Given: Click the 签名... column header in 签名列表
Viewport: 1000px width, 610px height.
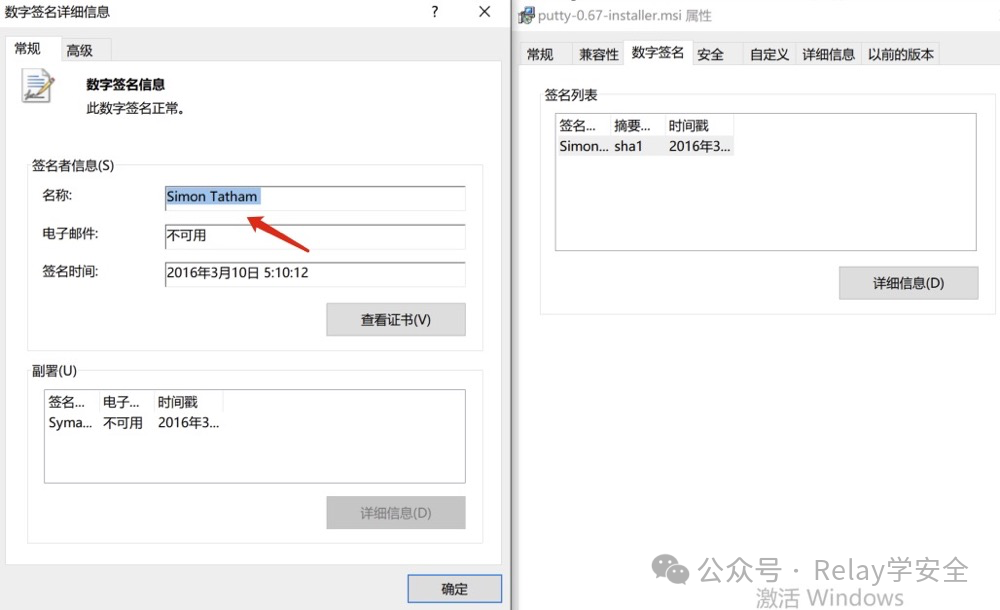Looking at the screenshot, I should pyautogui.click(x=584, y=126).
